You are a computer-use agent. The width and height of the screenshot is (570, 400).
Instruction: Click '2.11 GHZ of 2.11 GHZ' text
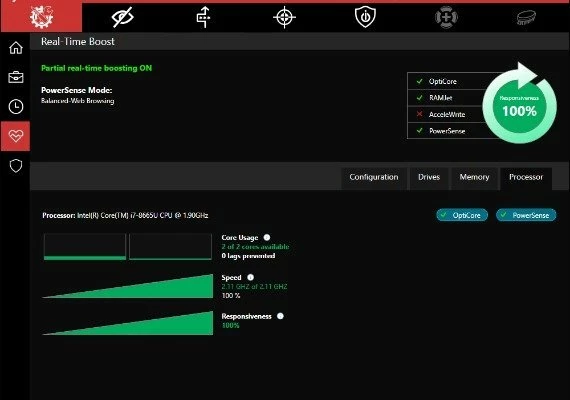[x=254, y=287]
